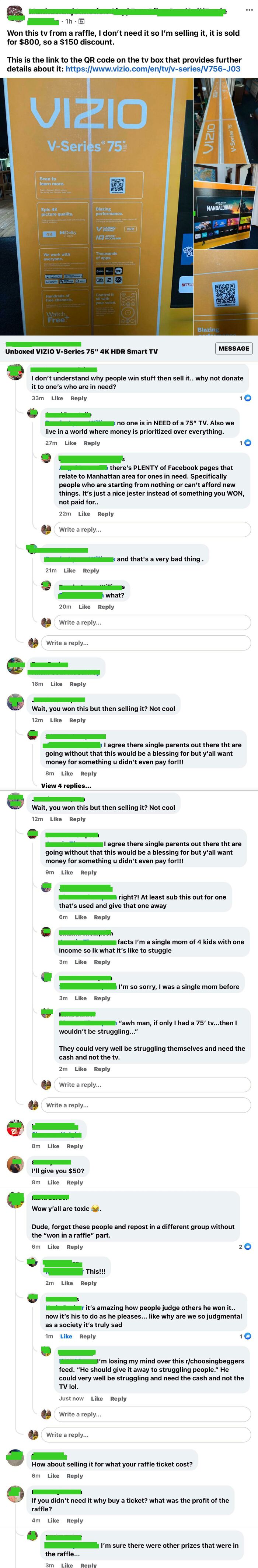Like the 'raffle ticket cost' comment
Screen dimensions: 258x1568
[53, 1476]
